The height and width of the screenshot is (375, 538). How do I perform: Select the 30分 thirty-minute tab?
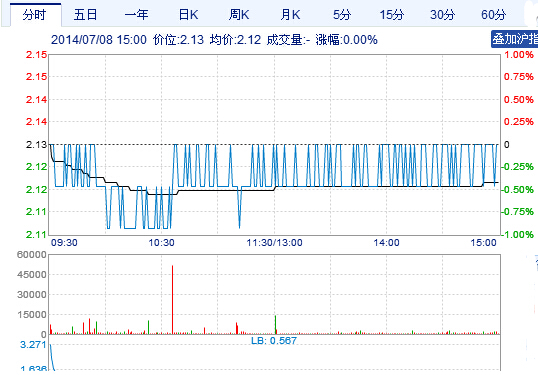(443, 15)
